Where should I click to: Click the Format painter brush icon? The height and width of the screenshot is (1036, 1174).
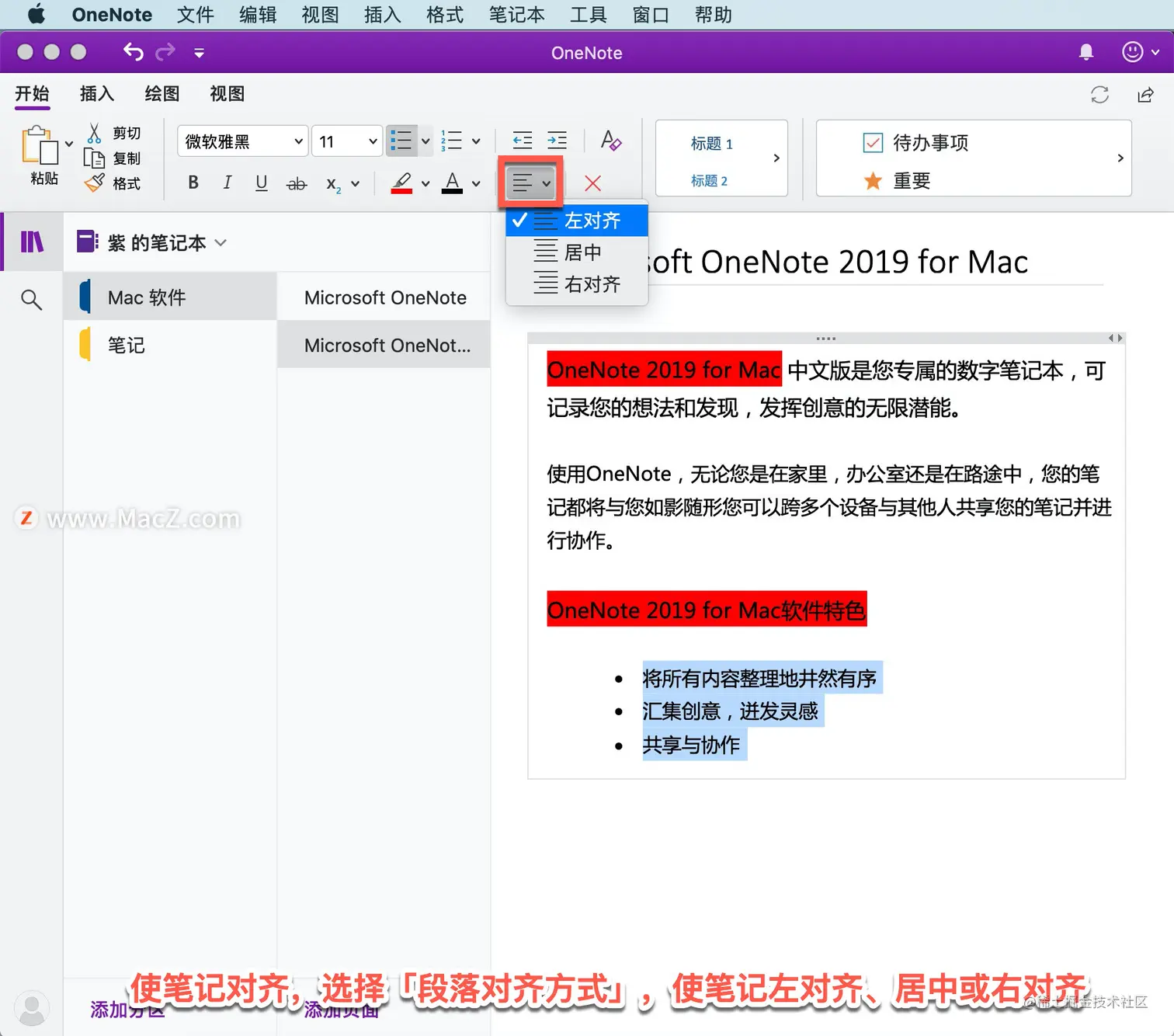coord(94,183)
